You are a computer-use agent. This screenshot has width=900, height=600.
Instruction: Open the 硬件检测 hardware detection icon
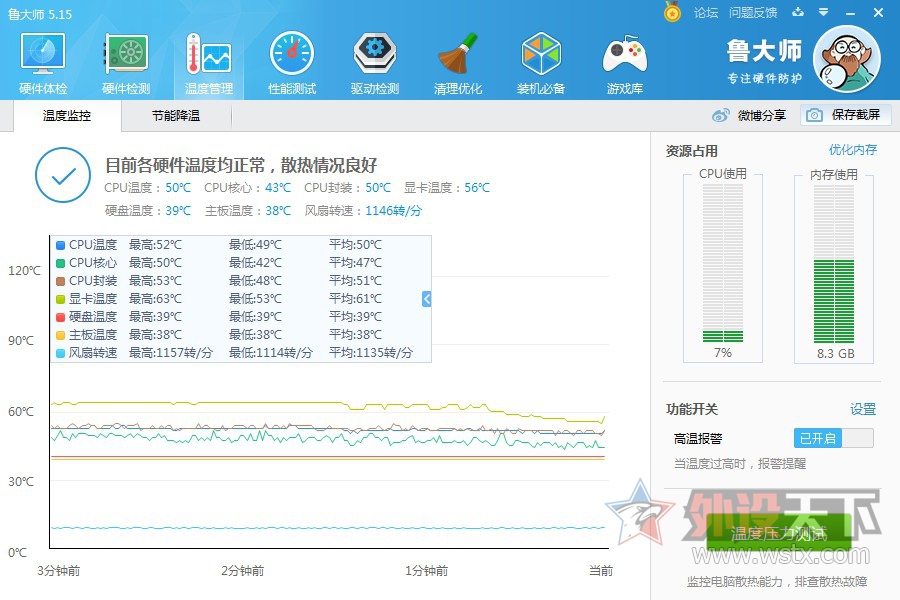(126, 63)
